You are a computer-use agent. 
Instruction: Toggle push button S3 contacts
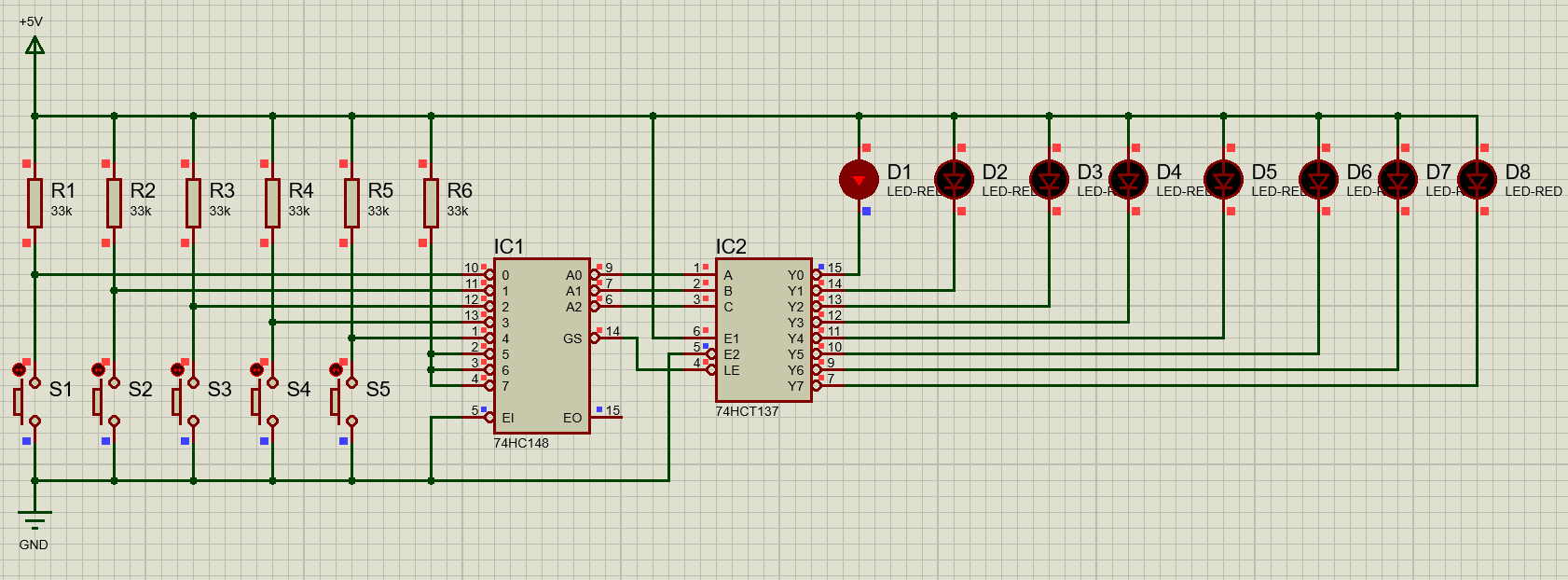point(186,402)
